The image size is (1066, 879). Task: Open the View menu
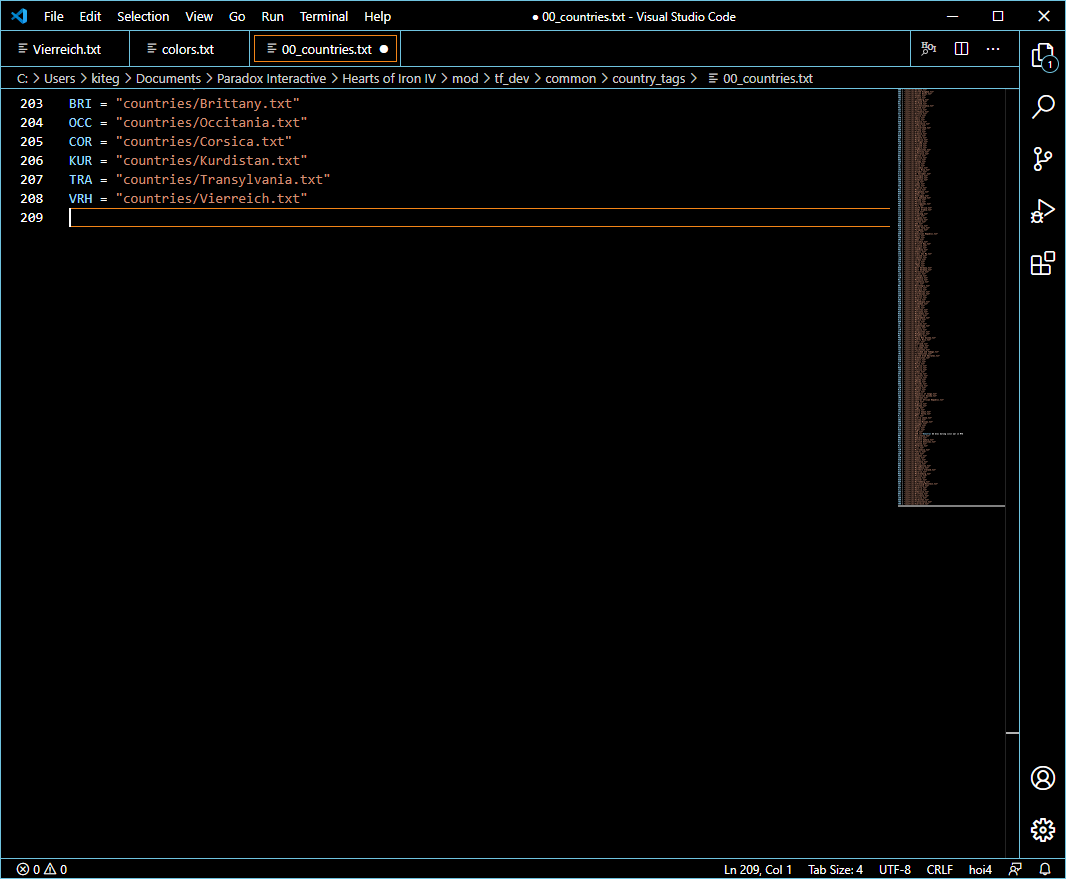(x=199, y=16)
